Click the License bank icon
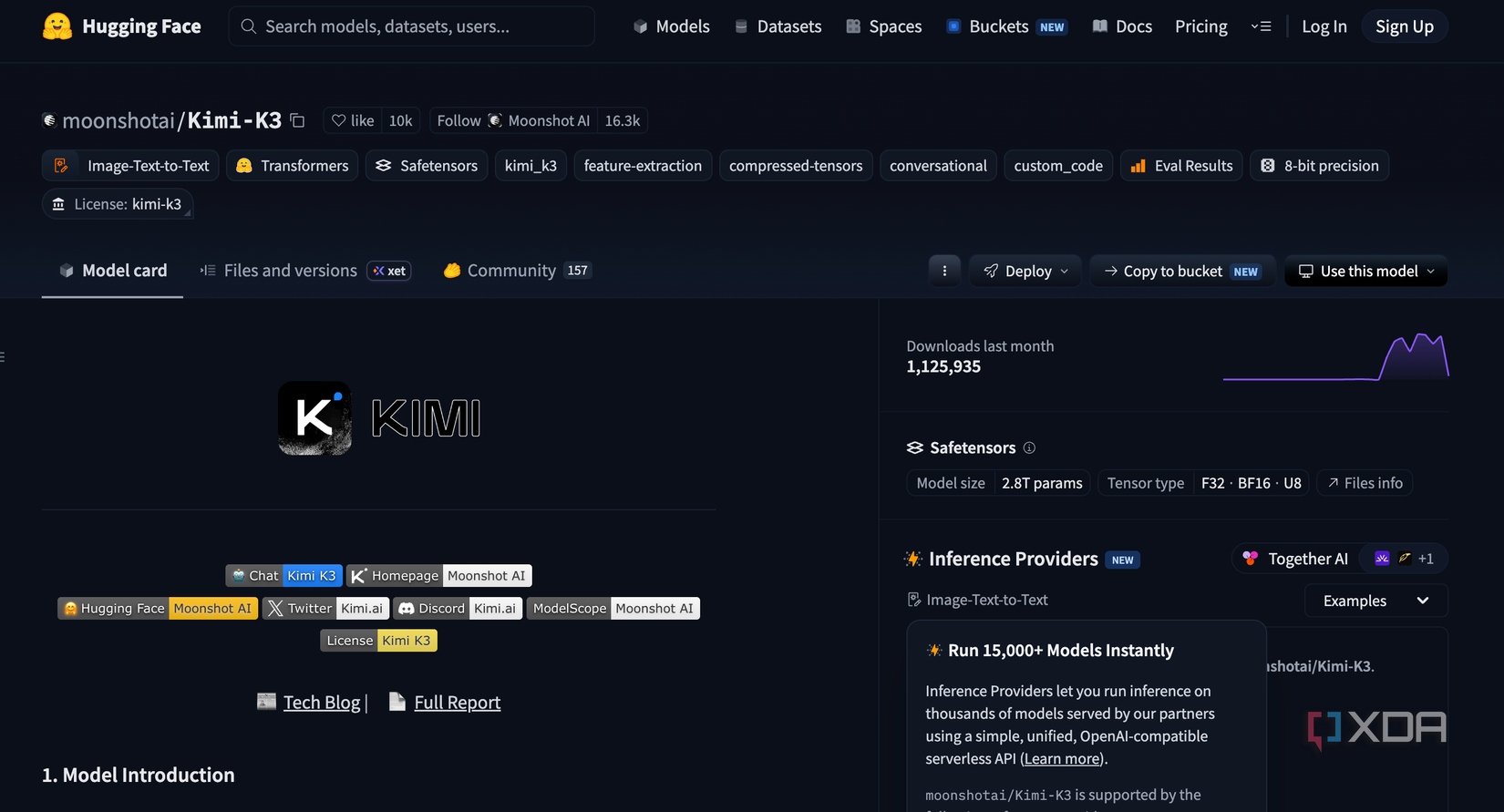The width and height of the screenshot is (1504, 812). click(x=58, y=204)
